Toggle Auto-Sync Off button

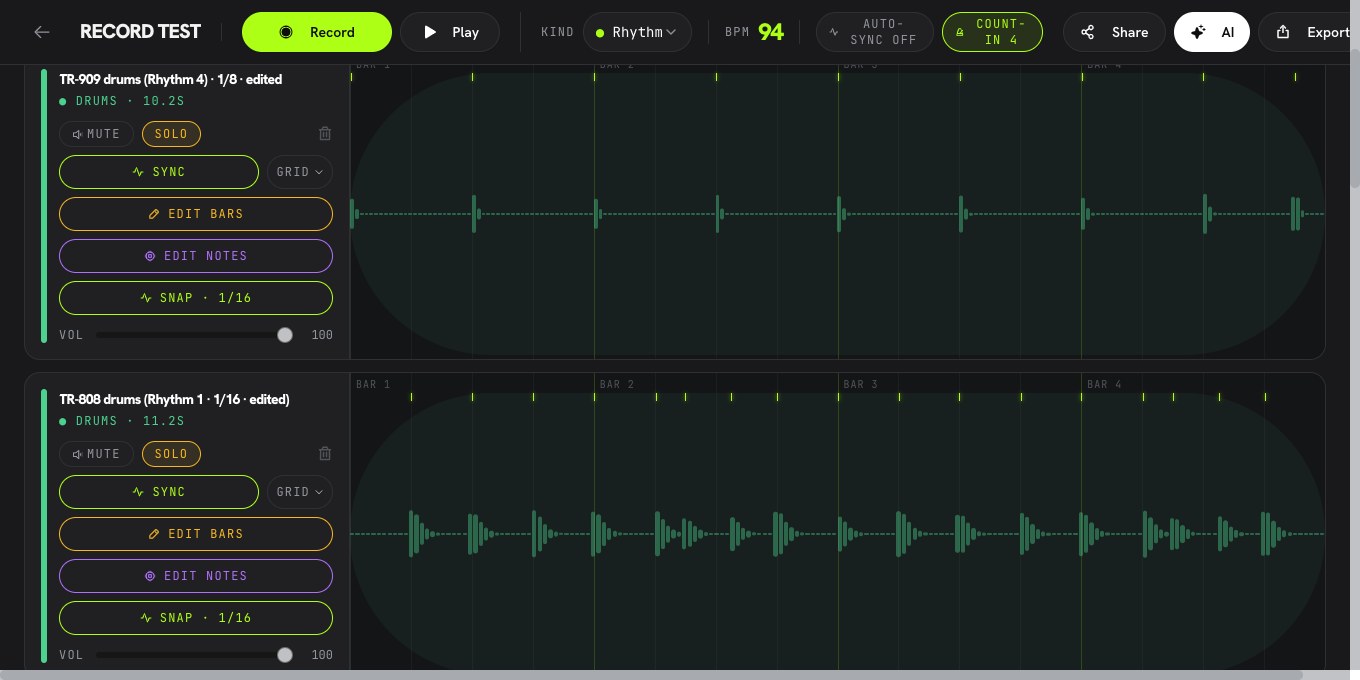coord(875,32)
